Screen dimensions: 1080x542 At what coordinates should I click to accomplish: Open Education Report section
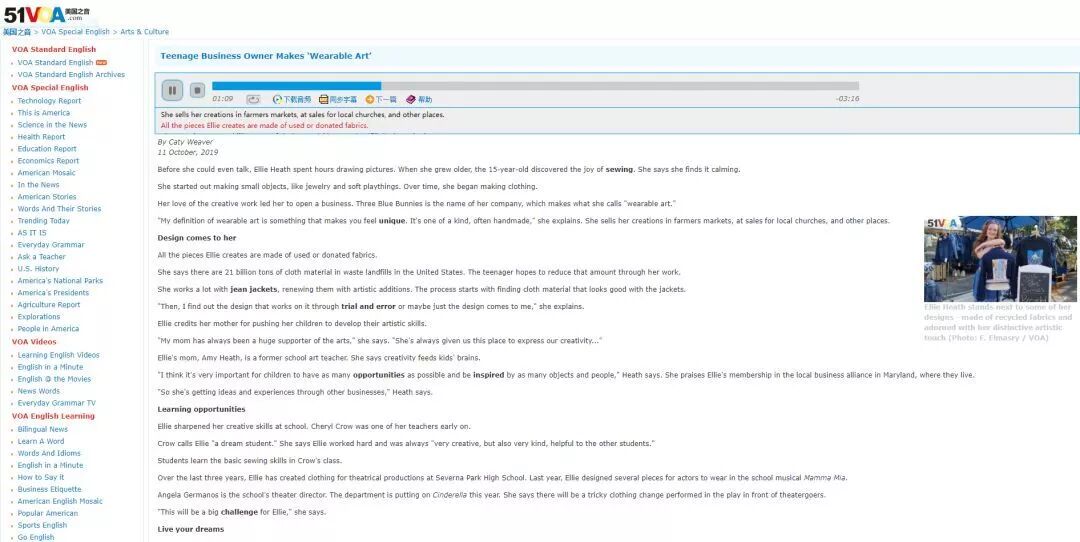47,149
